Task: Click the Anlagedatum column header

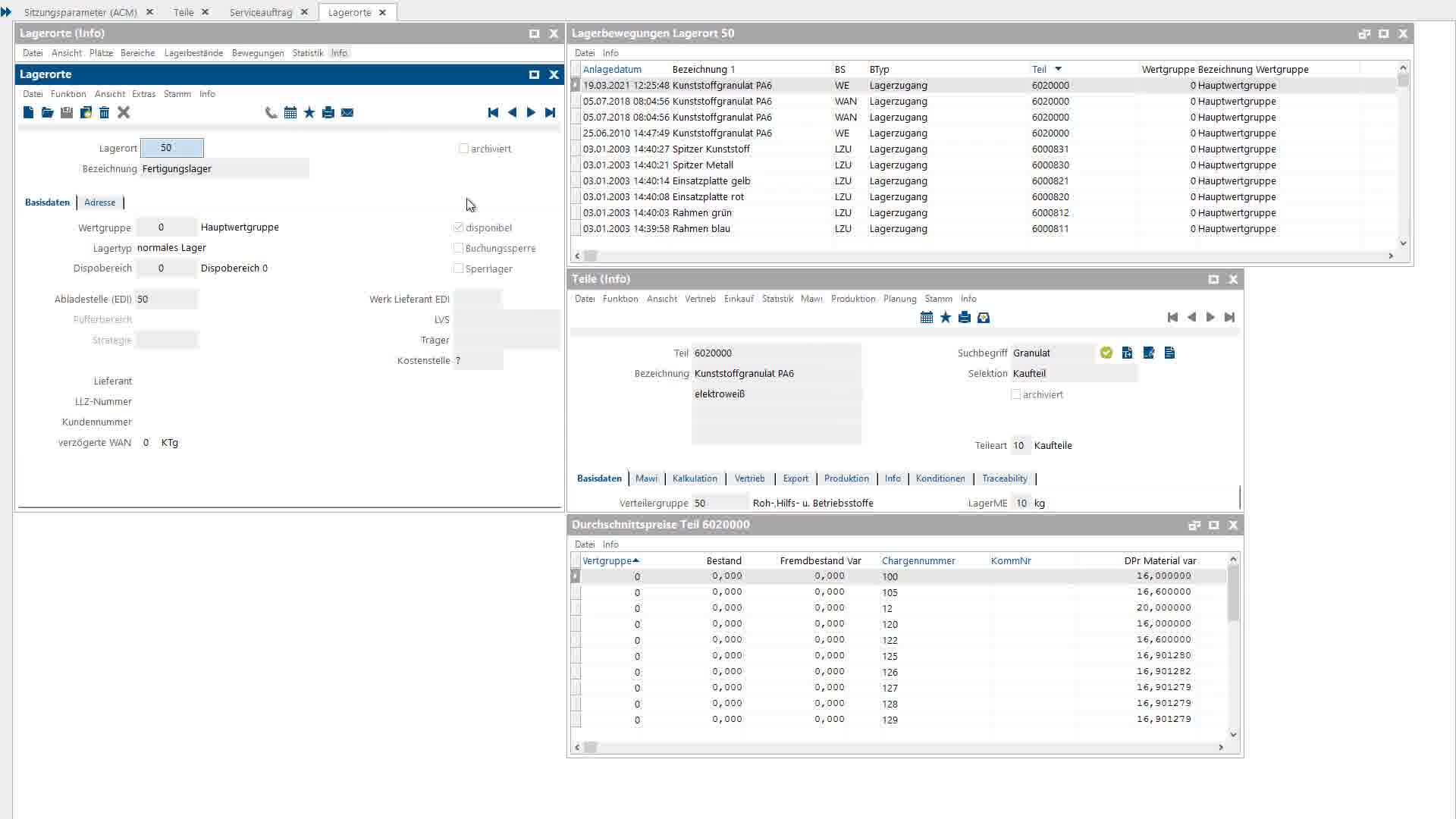Action: [x=612, y=69]
